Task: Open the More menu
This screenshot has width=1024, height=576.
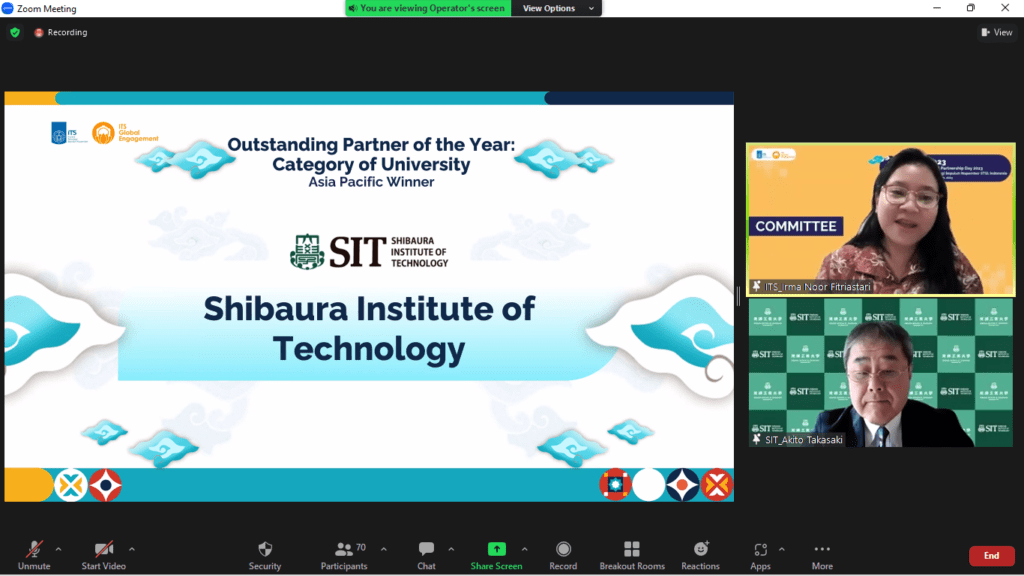Action: tap(822, 549)
